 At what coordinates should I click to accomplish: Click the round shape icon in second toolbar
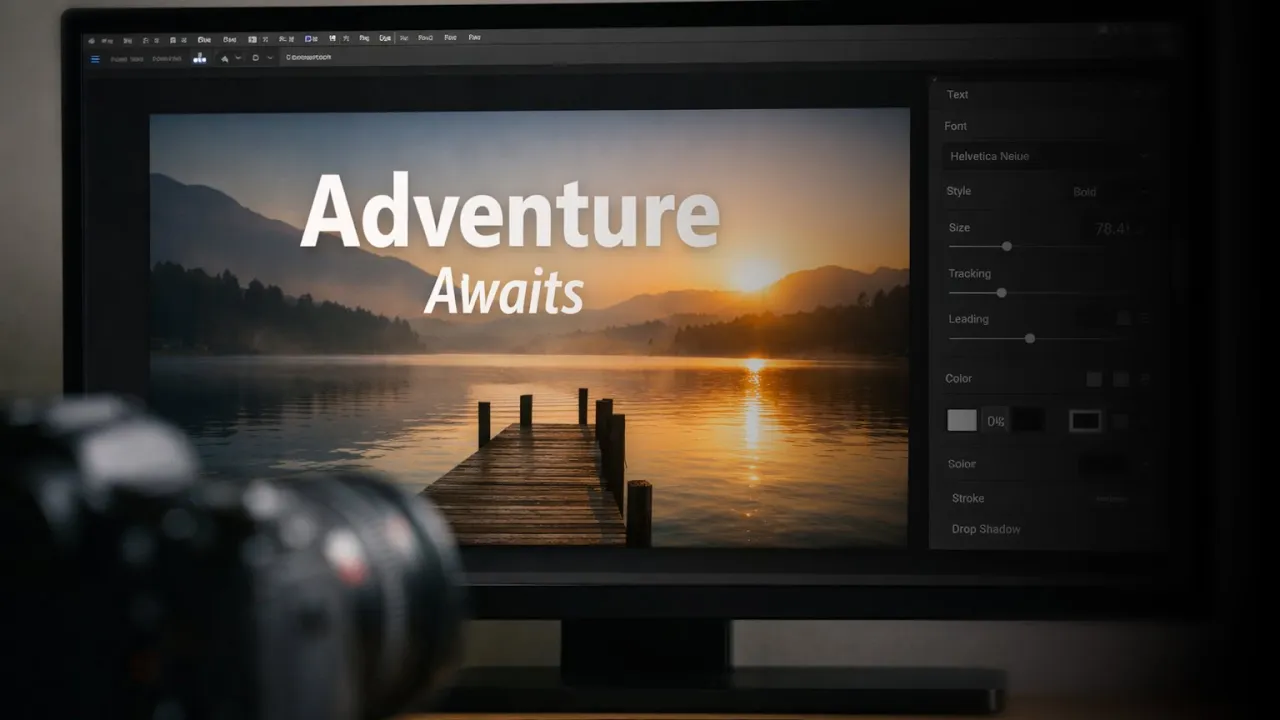click(256, 59)
